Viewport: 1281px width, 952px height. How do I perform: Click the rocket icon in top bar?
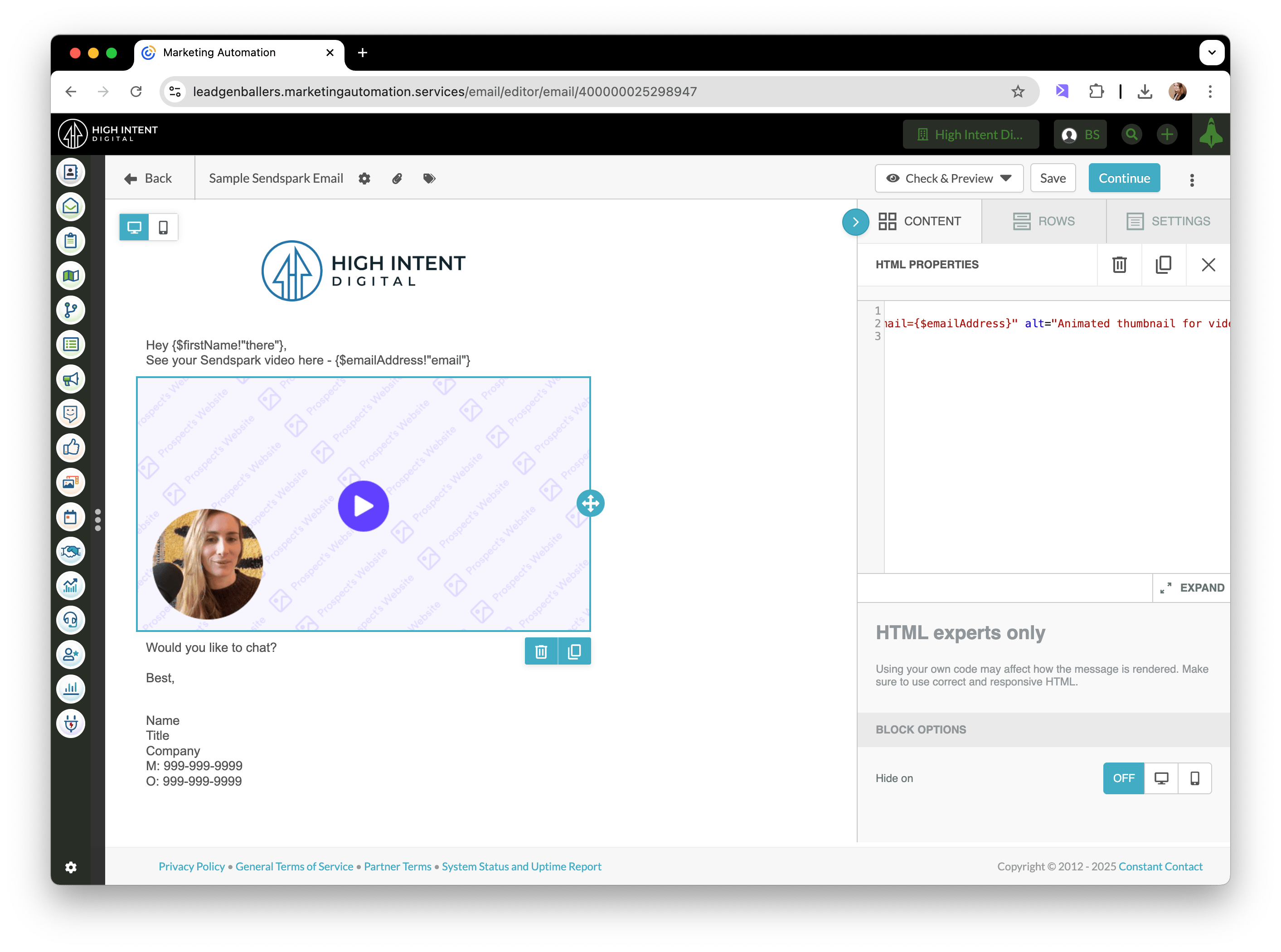(1211, 134)
